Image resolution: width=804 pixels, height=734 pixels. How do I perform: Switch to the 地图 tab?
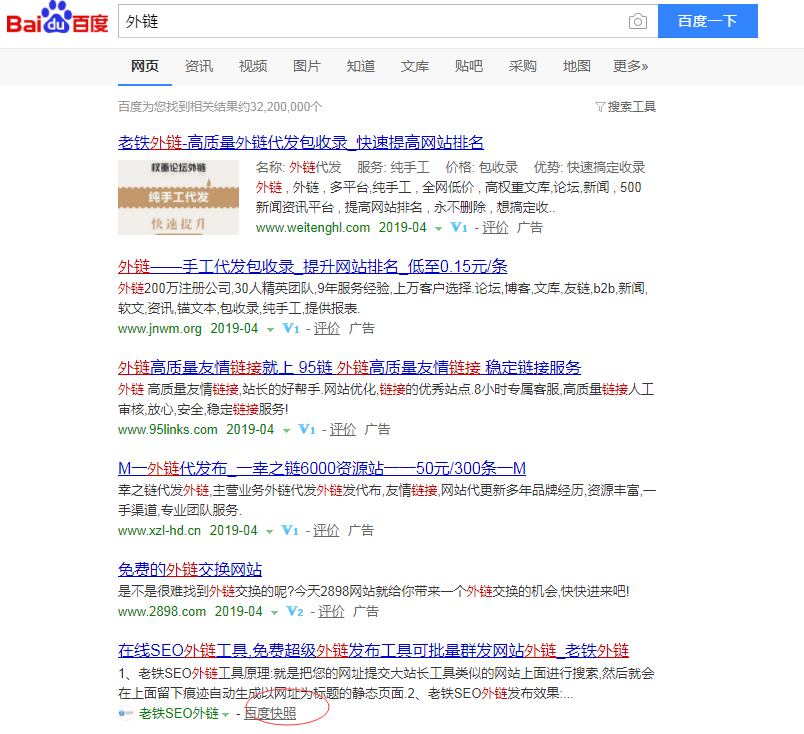[577, 66]
